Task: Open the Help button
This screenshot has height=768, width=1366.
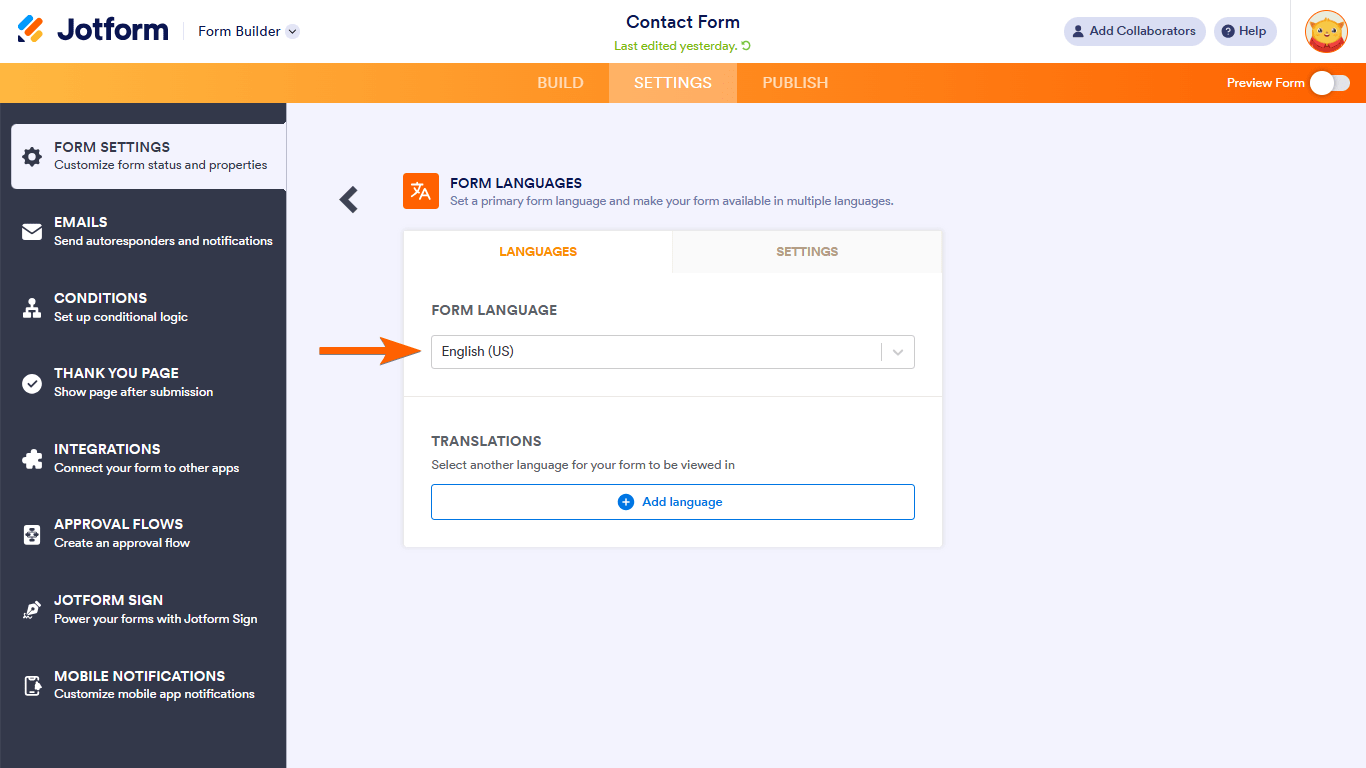Action: click(1244, 31)
